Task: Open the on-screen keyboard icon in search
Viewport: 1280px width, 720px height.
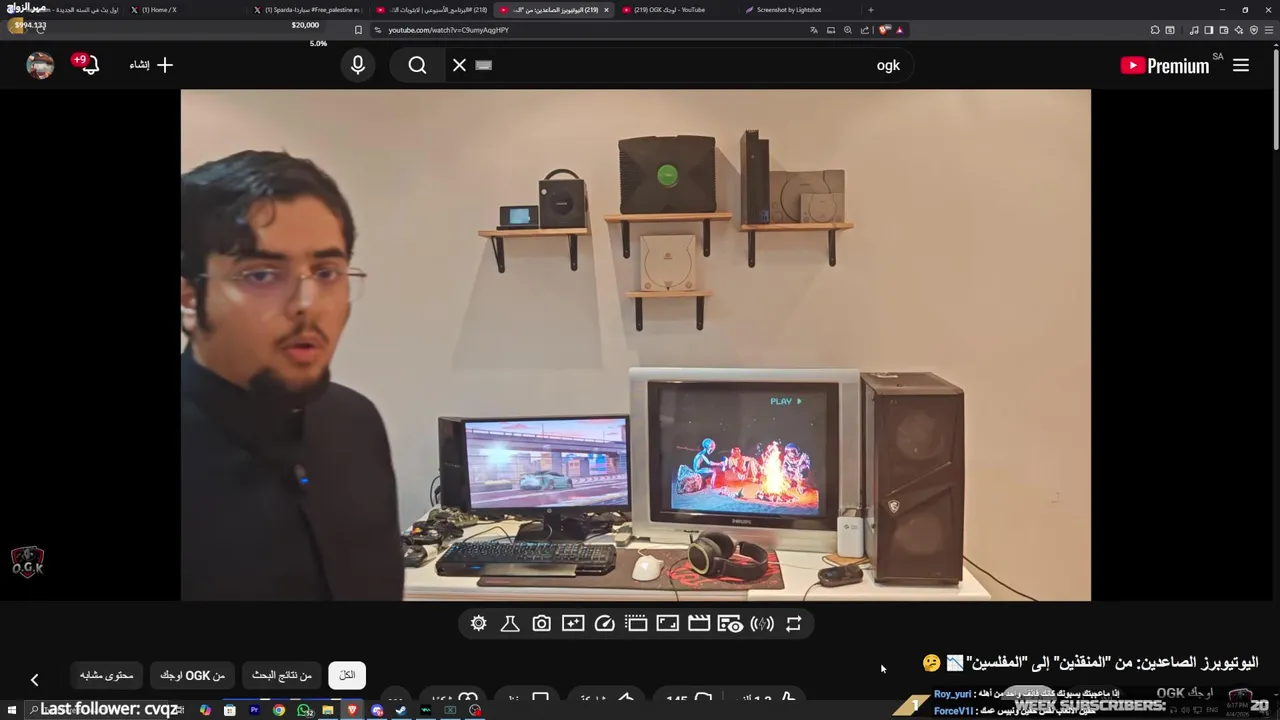Action: pos(484,65)
